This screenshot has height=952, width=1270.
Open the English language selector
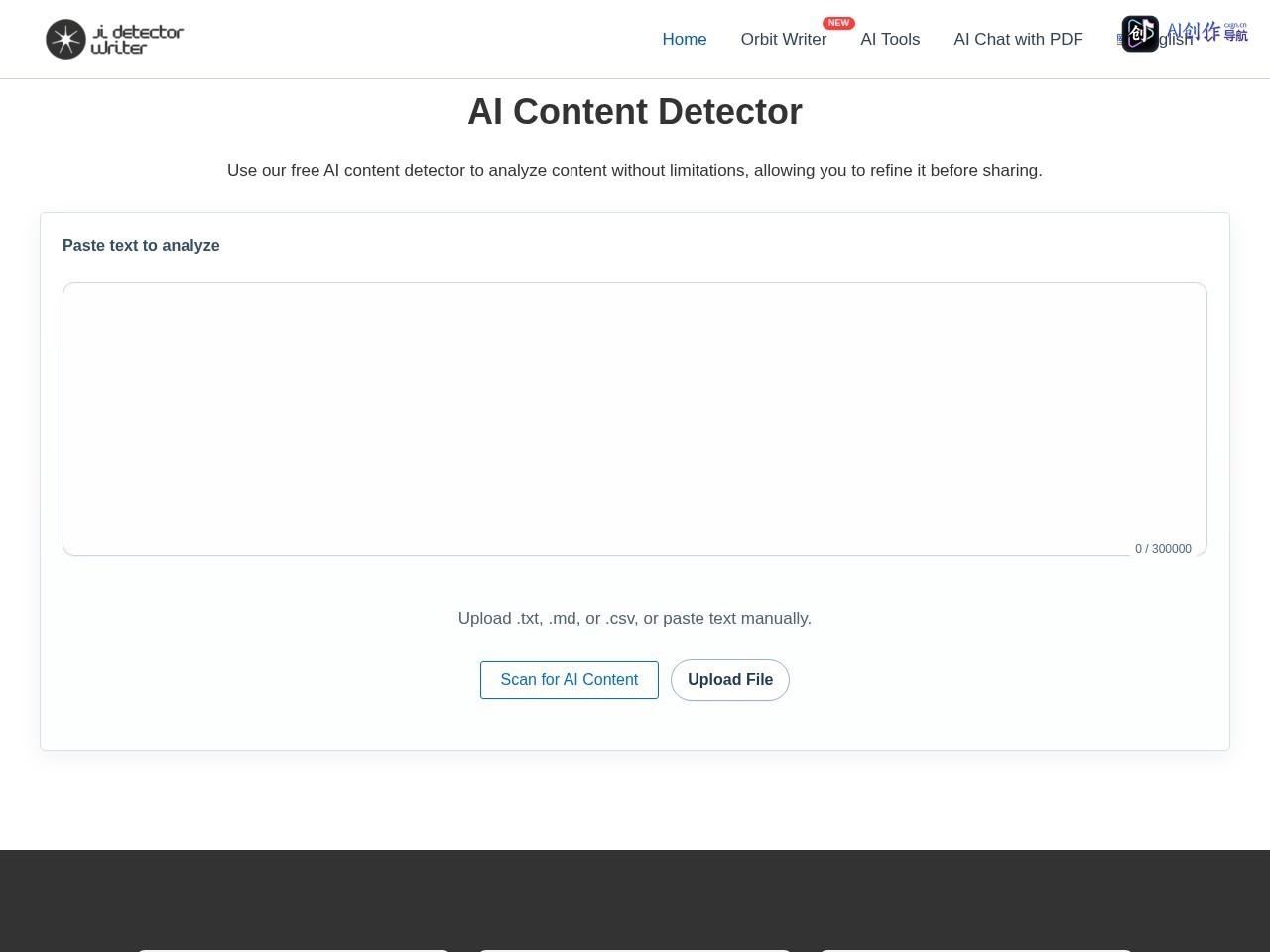tap(1156, 39)
